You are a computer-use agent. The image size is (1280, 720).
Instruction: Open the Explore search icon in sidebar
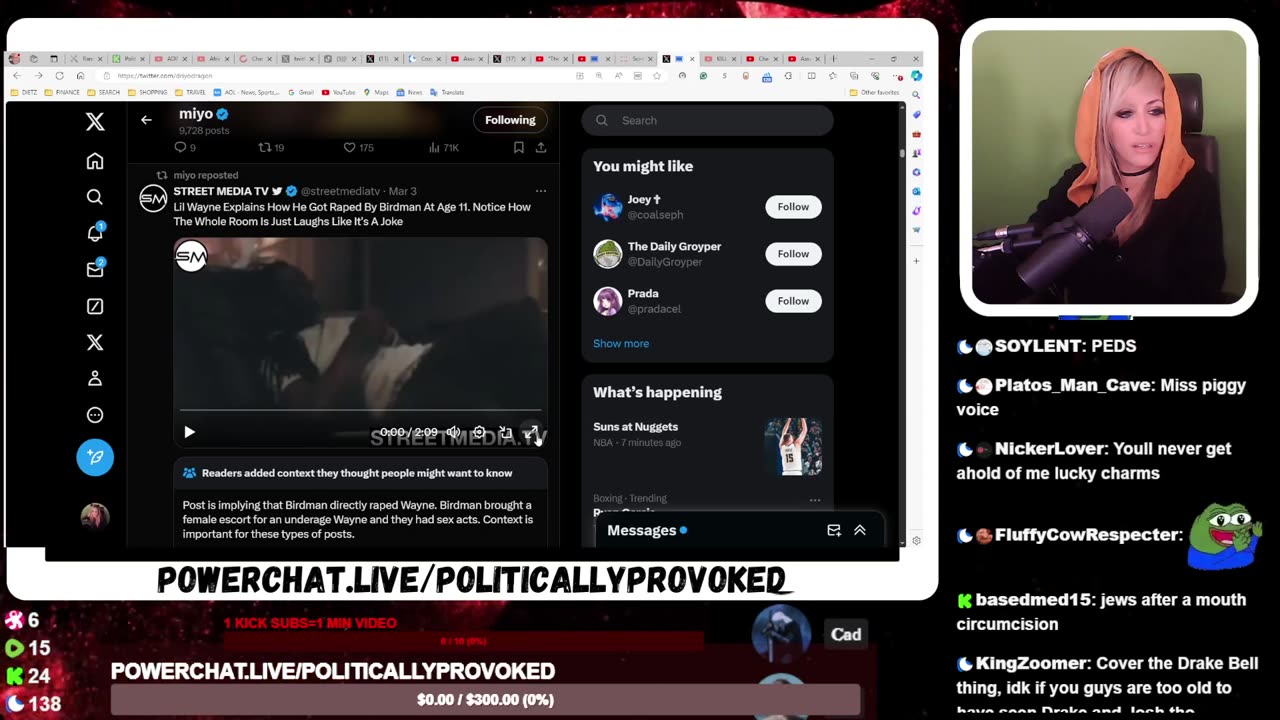pyautogui.click(x=95, y=197)
